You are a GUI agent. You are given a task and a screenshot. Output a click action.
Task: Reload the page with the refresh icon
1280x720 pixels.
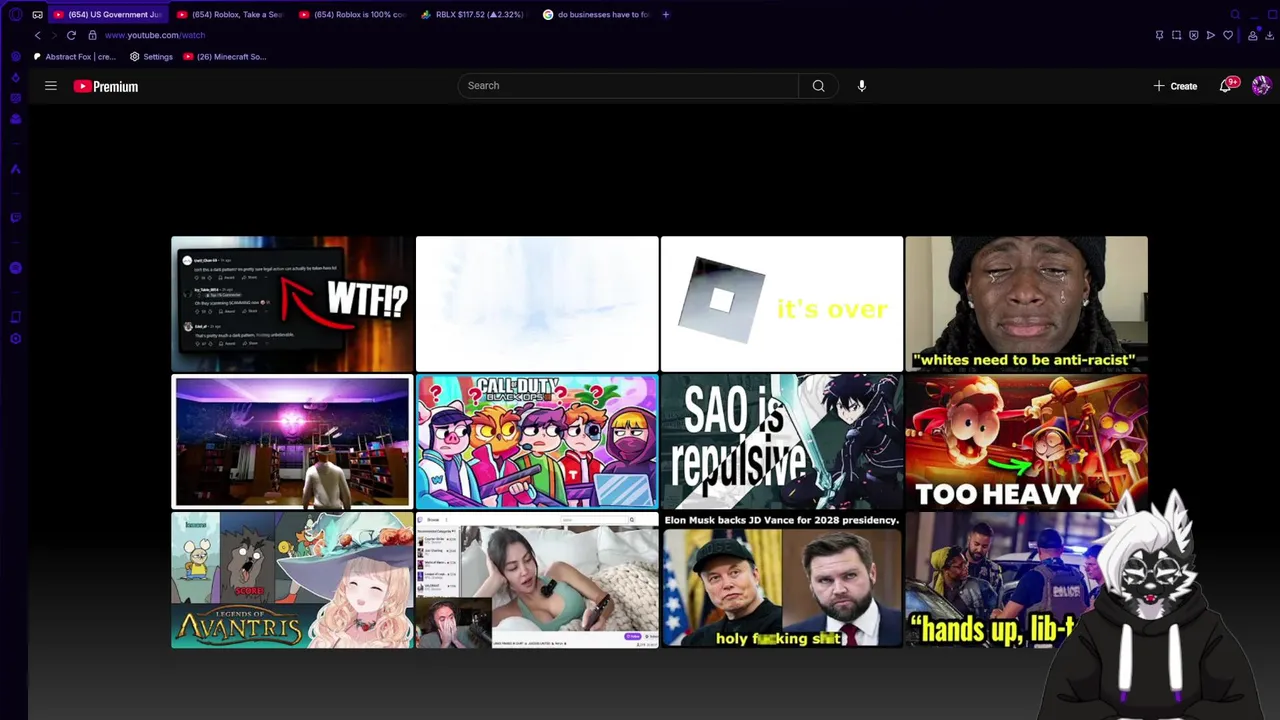click(71, 35)
